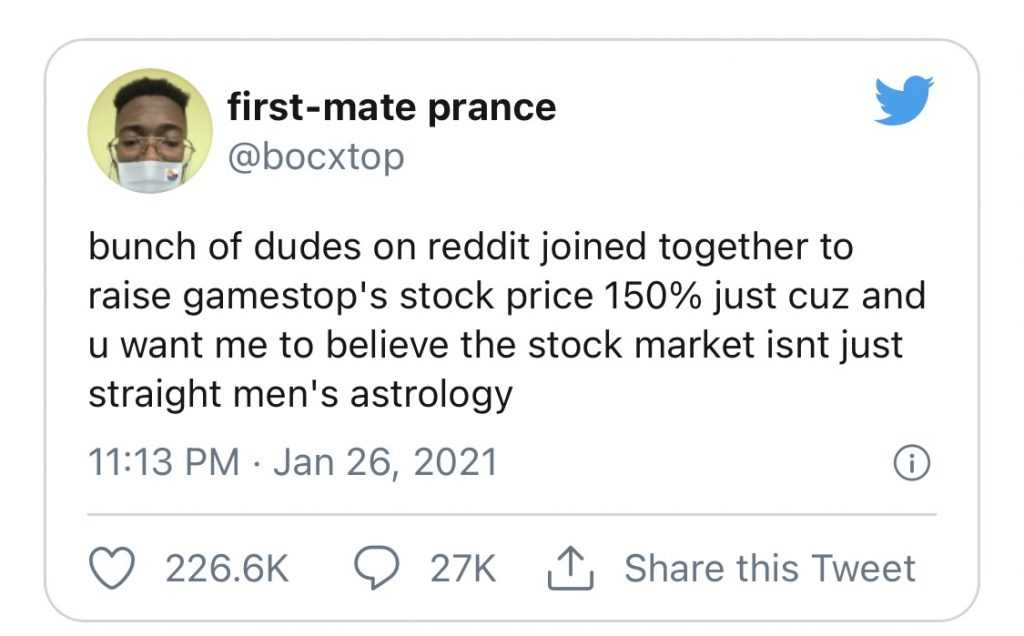1024x636 pixels.
Task: Select the tweet body text
Action: [500, 320]
